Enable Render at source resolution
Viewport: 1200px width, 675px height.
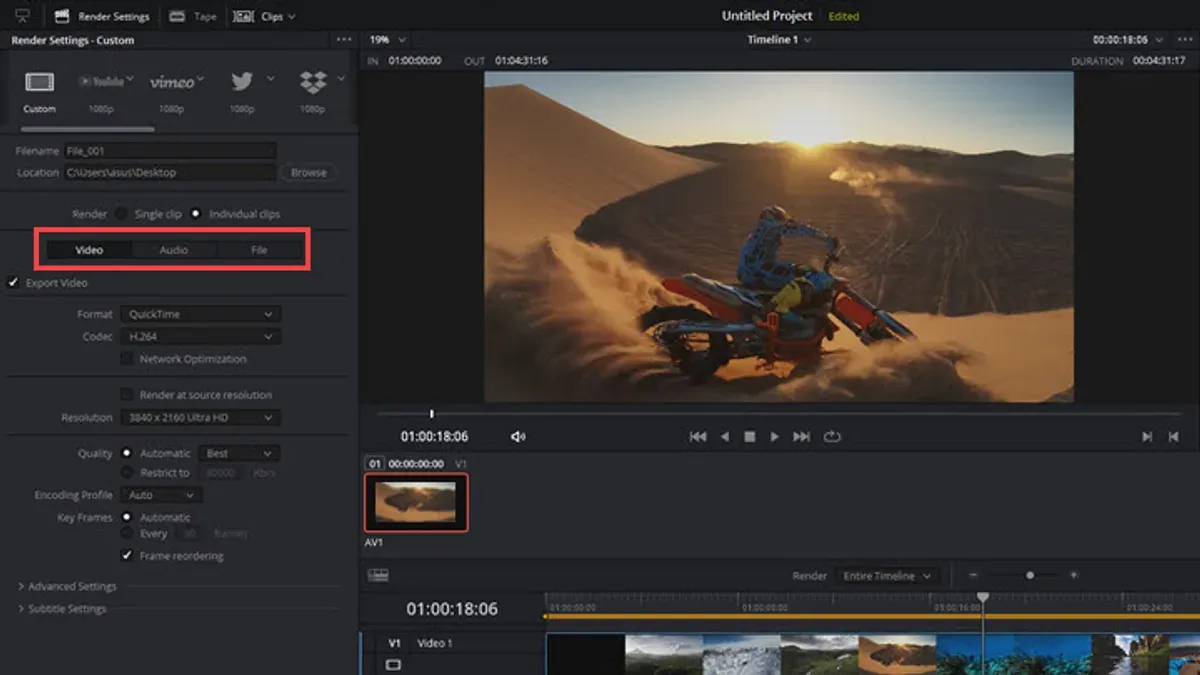(127, 394)
